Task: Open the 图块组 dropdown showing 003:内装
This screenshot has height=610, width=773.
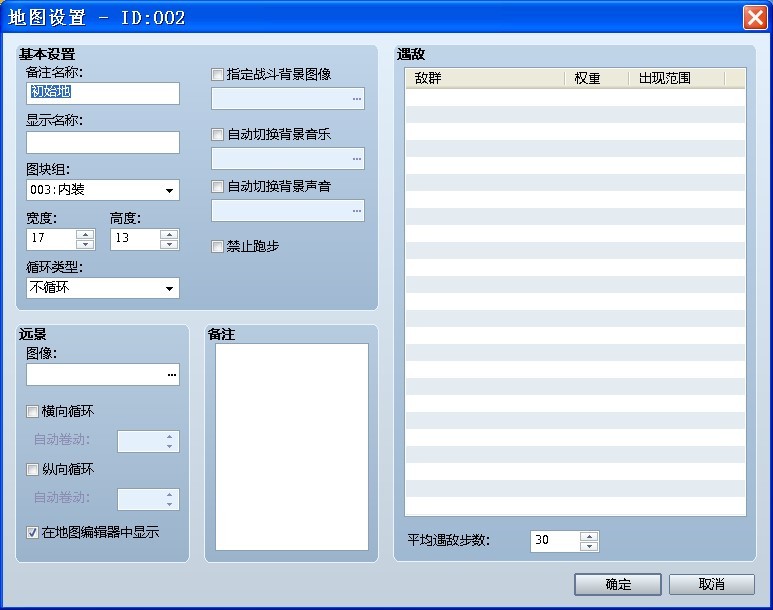Action: click(103, 190)
